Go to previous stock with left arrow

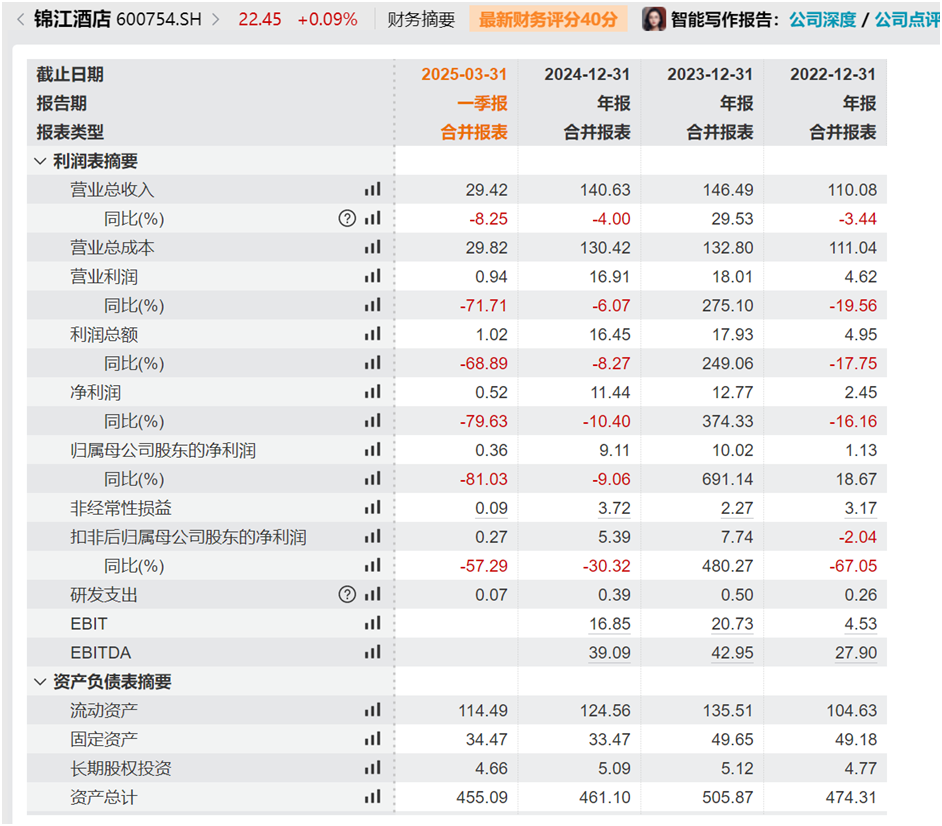pos(20,19)
